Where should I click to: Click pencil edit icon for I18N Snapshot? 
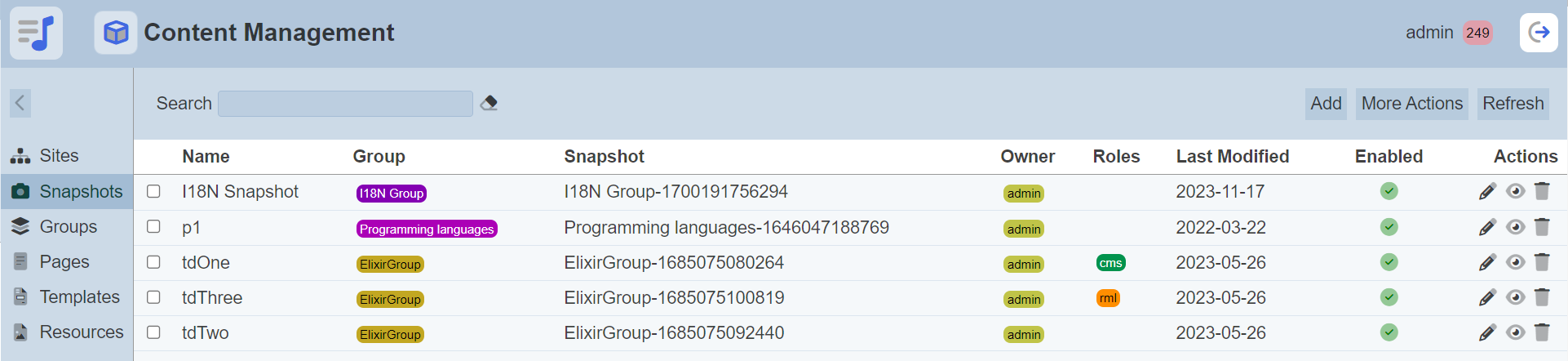point(1486,192)
